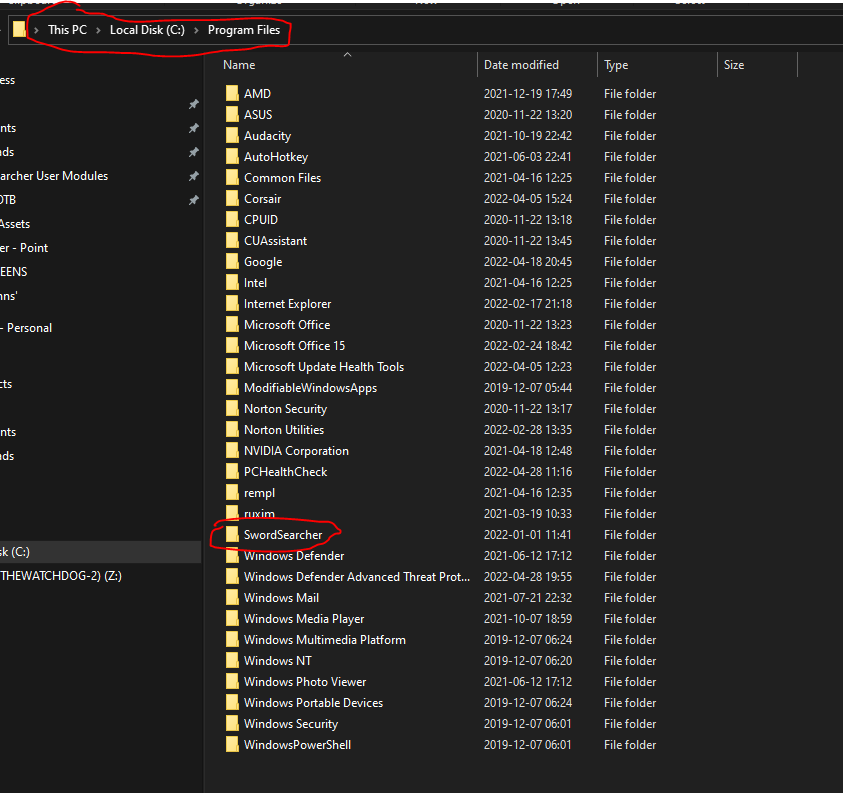The image size is (843, 793).
Task: Sort by the Name column header
Action: [239, 65]
